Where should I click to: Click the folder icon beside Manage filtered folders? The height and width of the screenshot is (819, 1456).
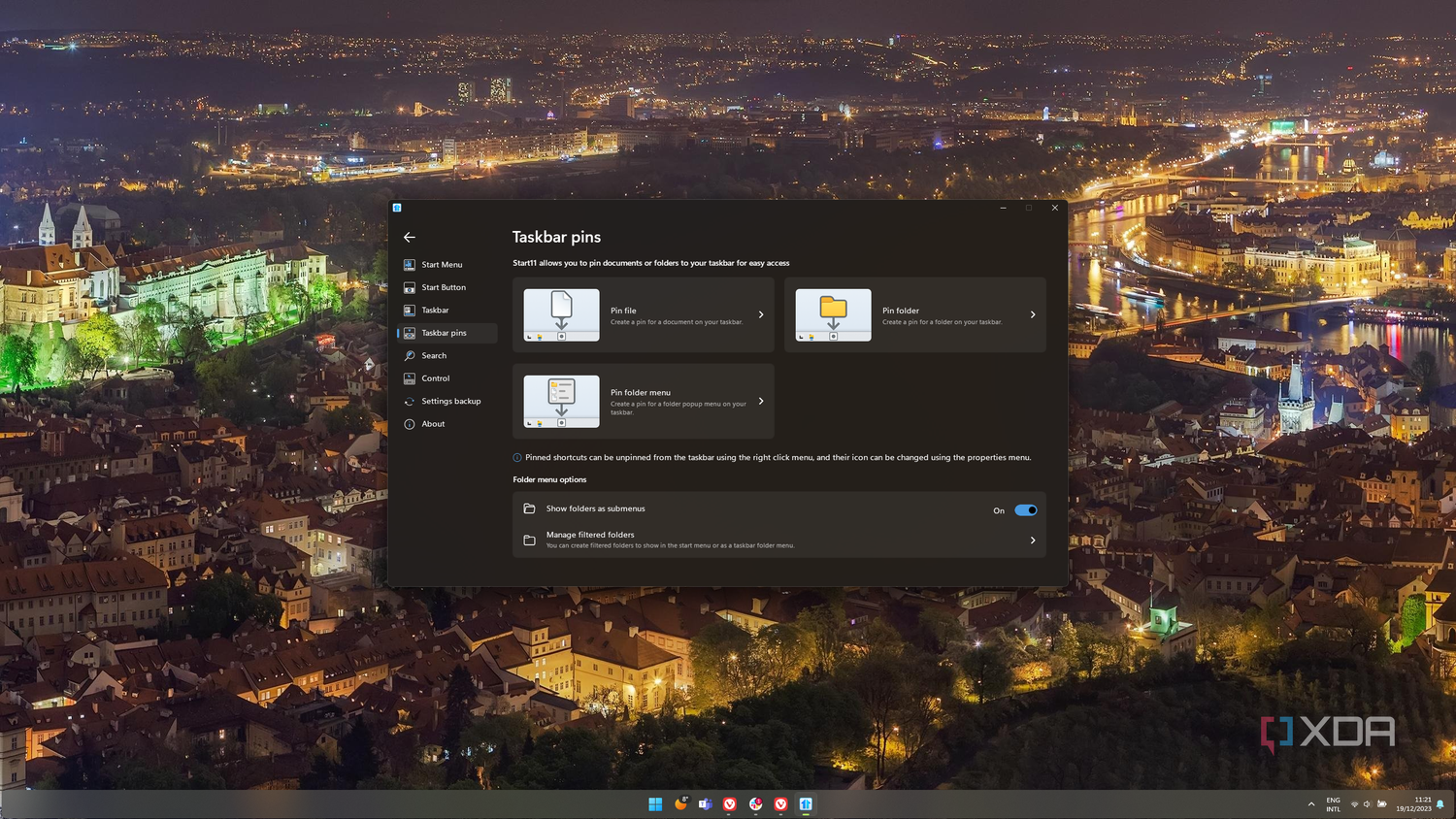tap(529, 541)
